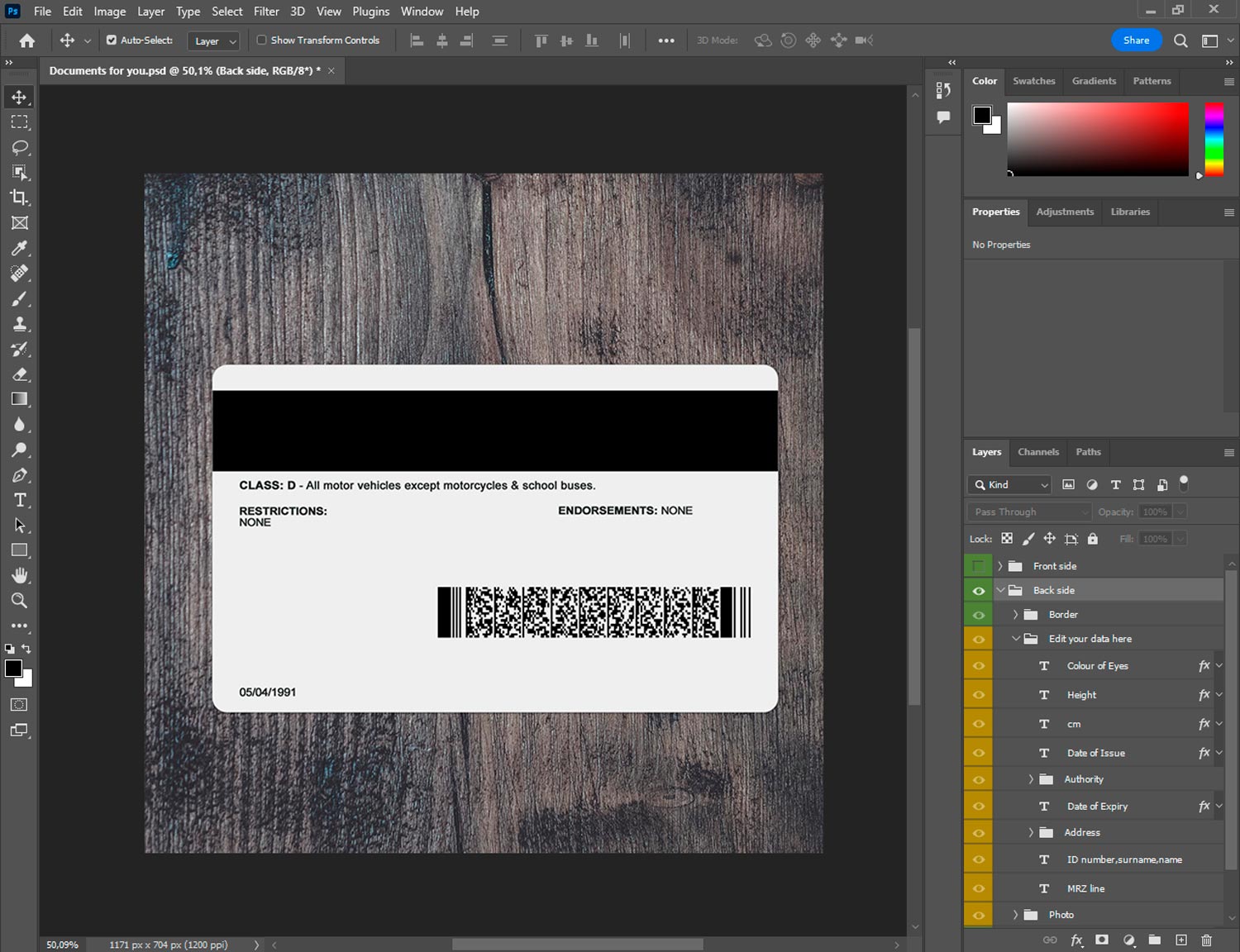This screenshot has height=952, width=1240.
Task: Show the Front side group
Action: tap(979, 566)
